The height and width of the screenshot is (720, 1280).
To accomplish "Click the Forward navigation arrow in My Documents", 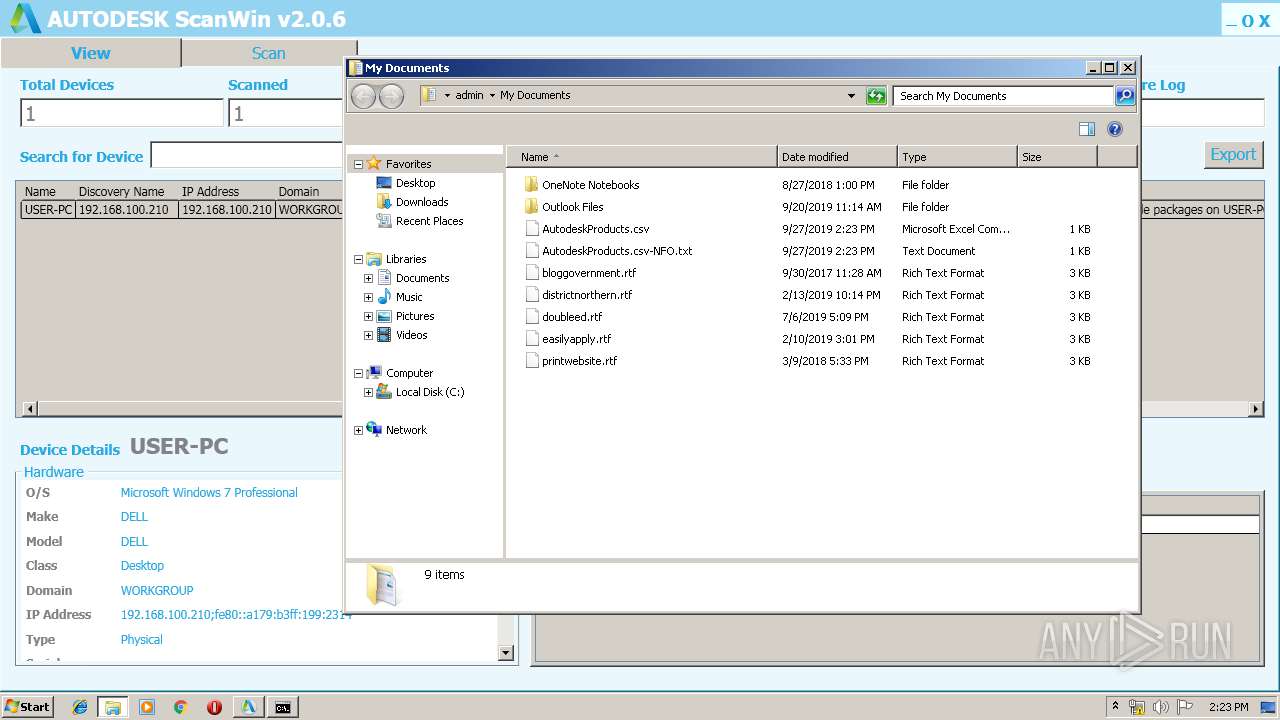I will (x=392, y=96).
